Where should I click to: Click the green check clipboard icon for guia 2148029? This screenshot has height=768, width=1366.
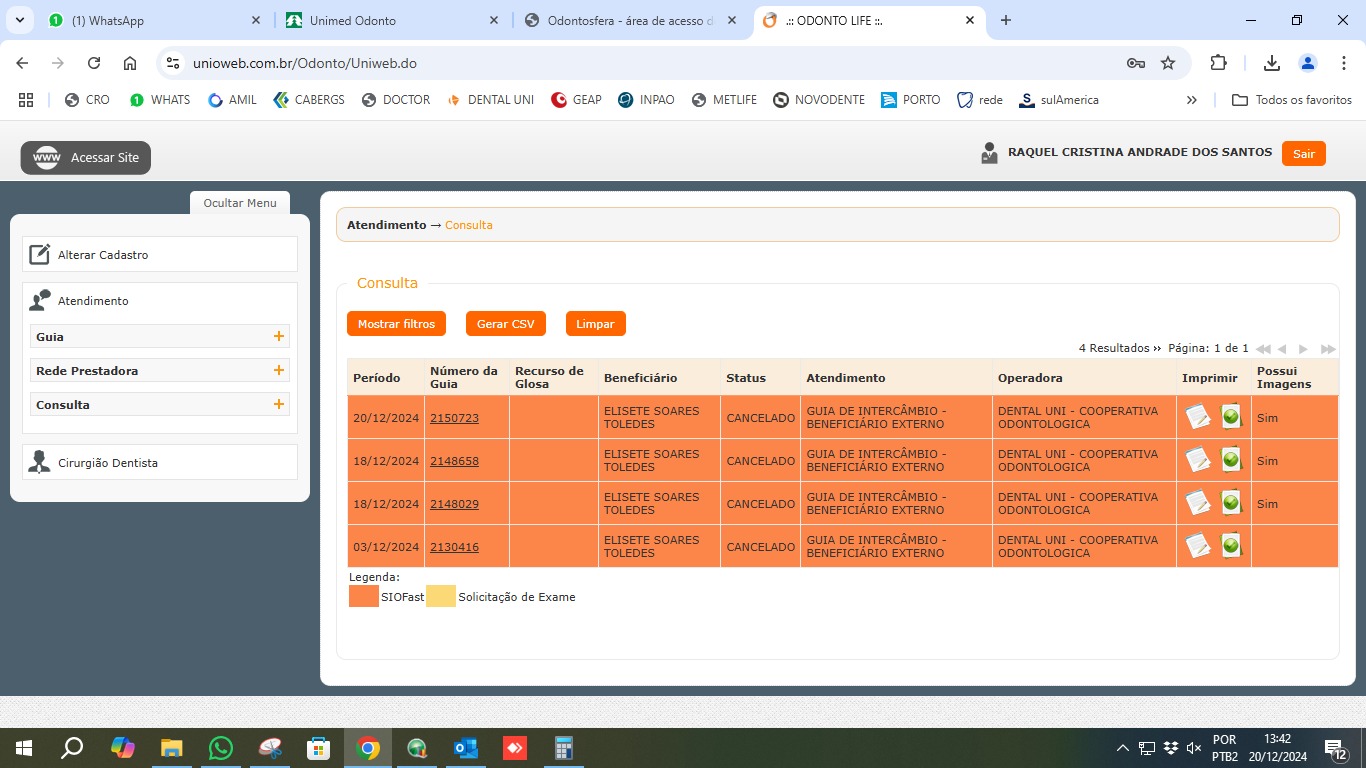pos(1231,503)
